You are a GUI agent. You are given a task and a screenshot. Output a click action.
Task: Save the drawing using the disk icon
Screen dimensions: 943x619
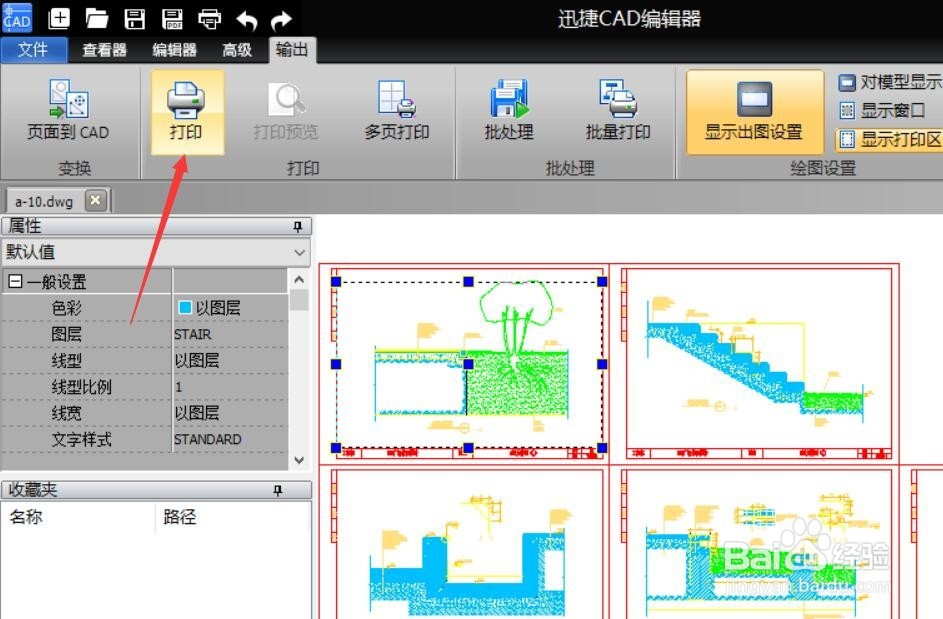(134, 19)
